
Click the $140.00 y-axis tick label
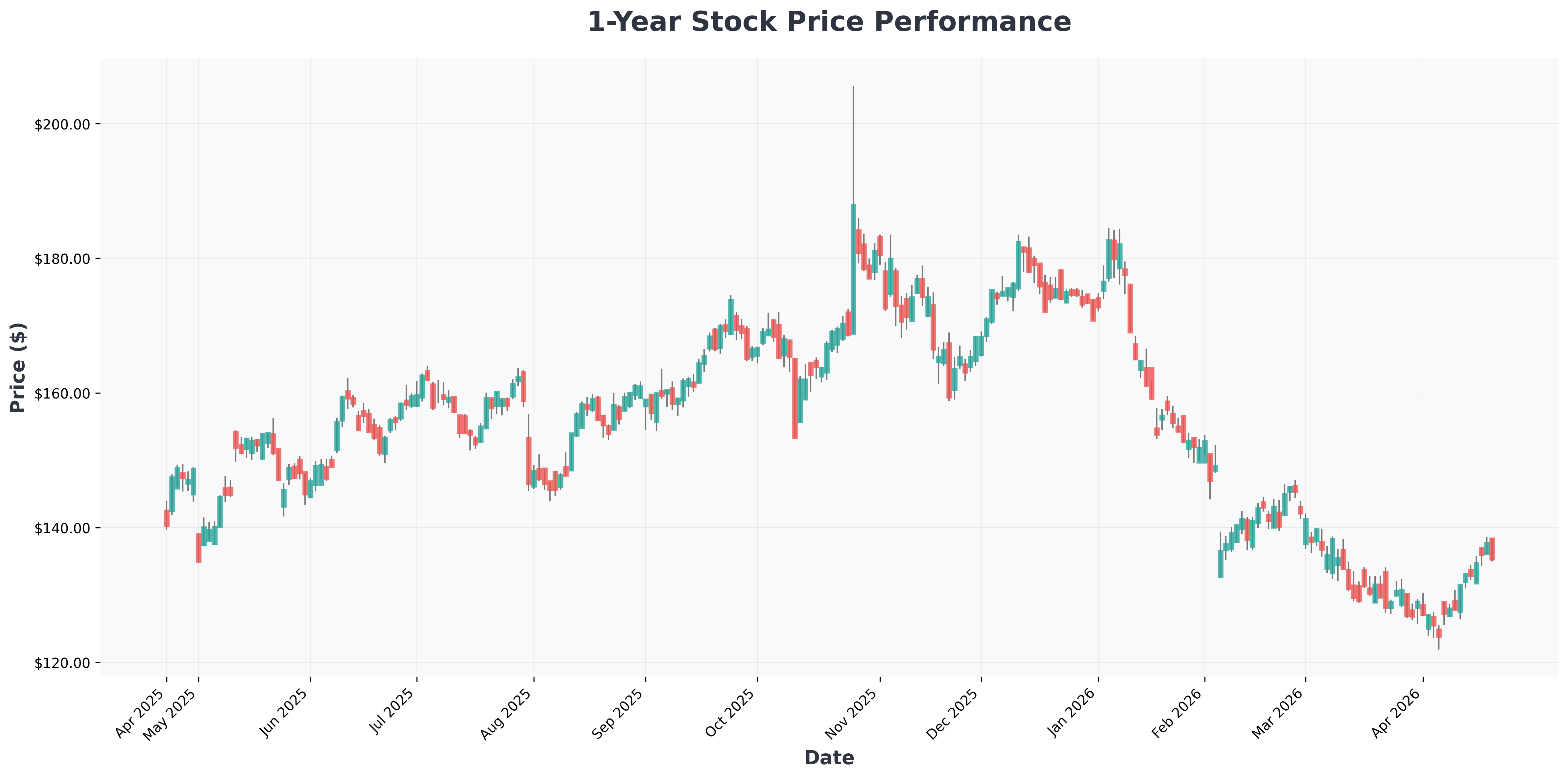pyautogui.click(x=63, y=528)
